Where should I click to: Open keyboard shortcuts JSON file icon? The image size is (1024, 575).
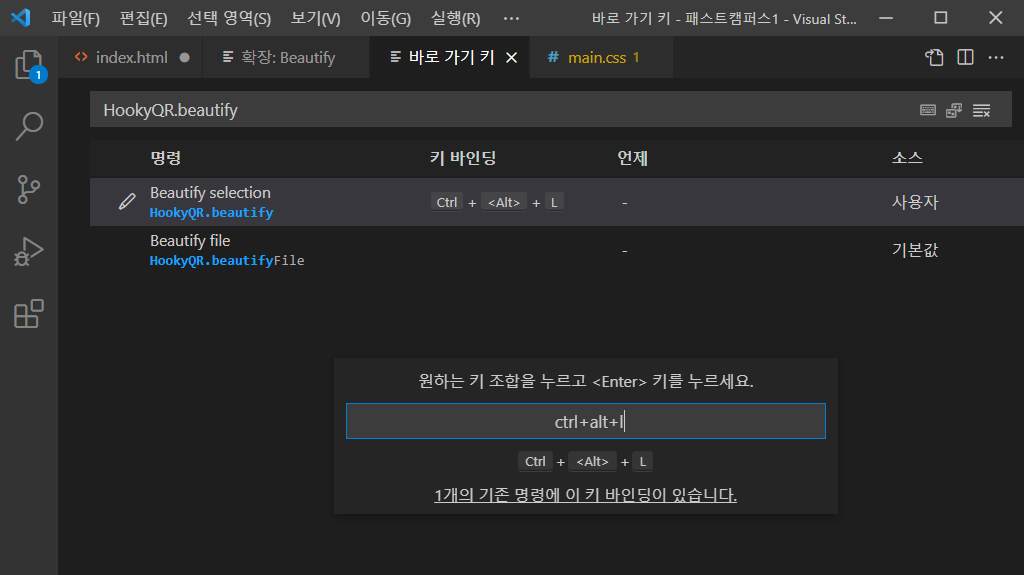coord(935,58)
